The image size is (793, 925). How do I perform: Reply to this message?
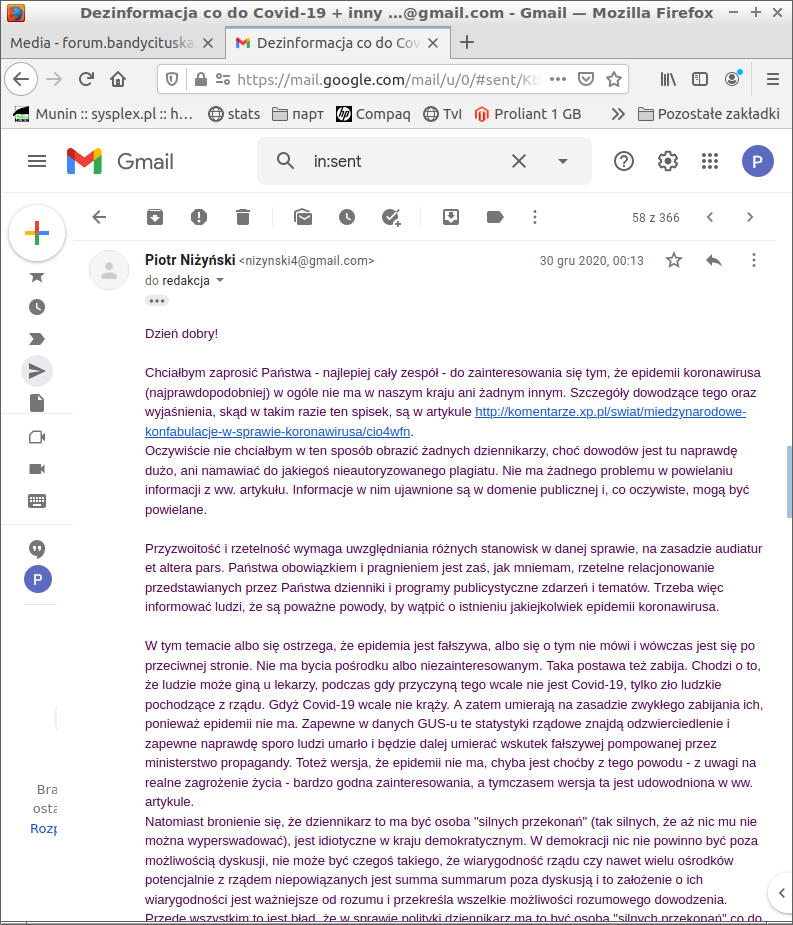click(714, 260)
